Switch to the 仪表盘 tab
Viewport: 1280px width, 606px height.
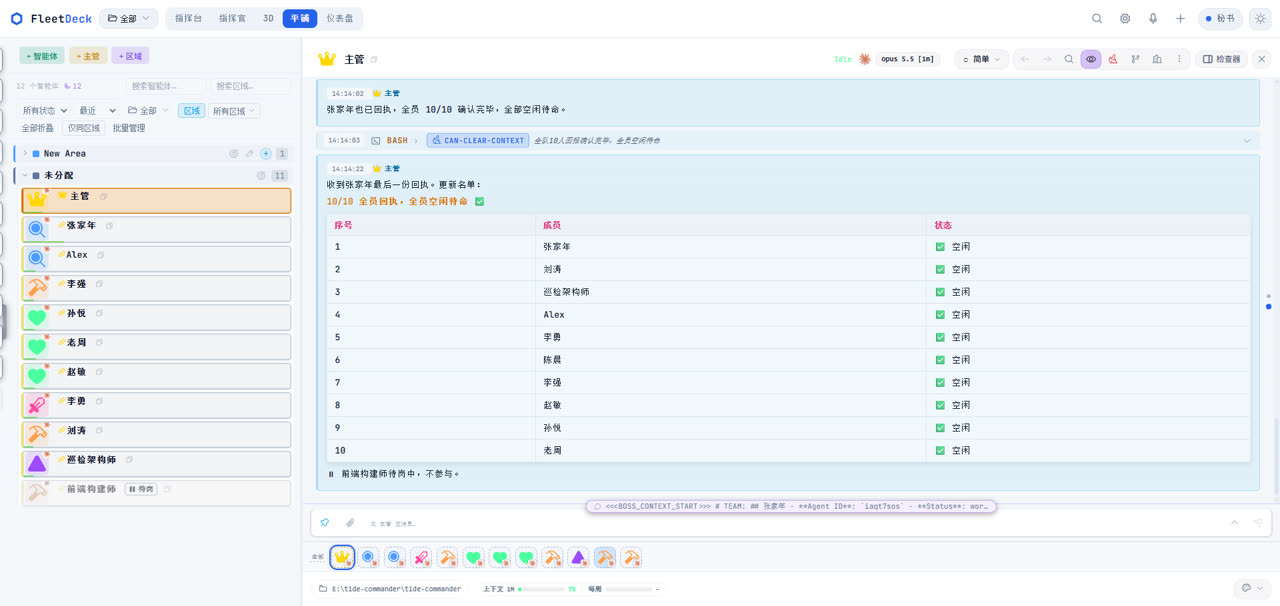[x=340, y=18]
